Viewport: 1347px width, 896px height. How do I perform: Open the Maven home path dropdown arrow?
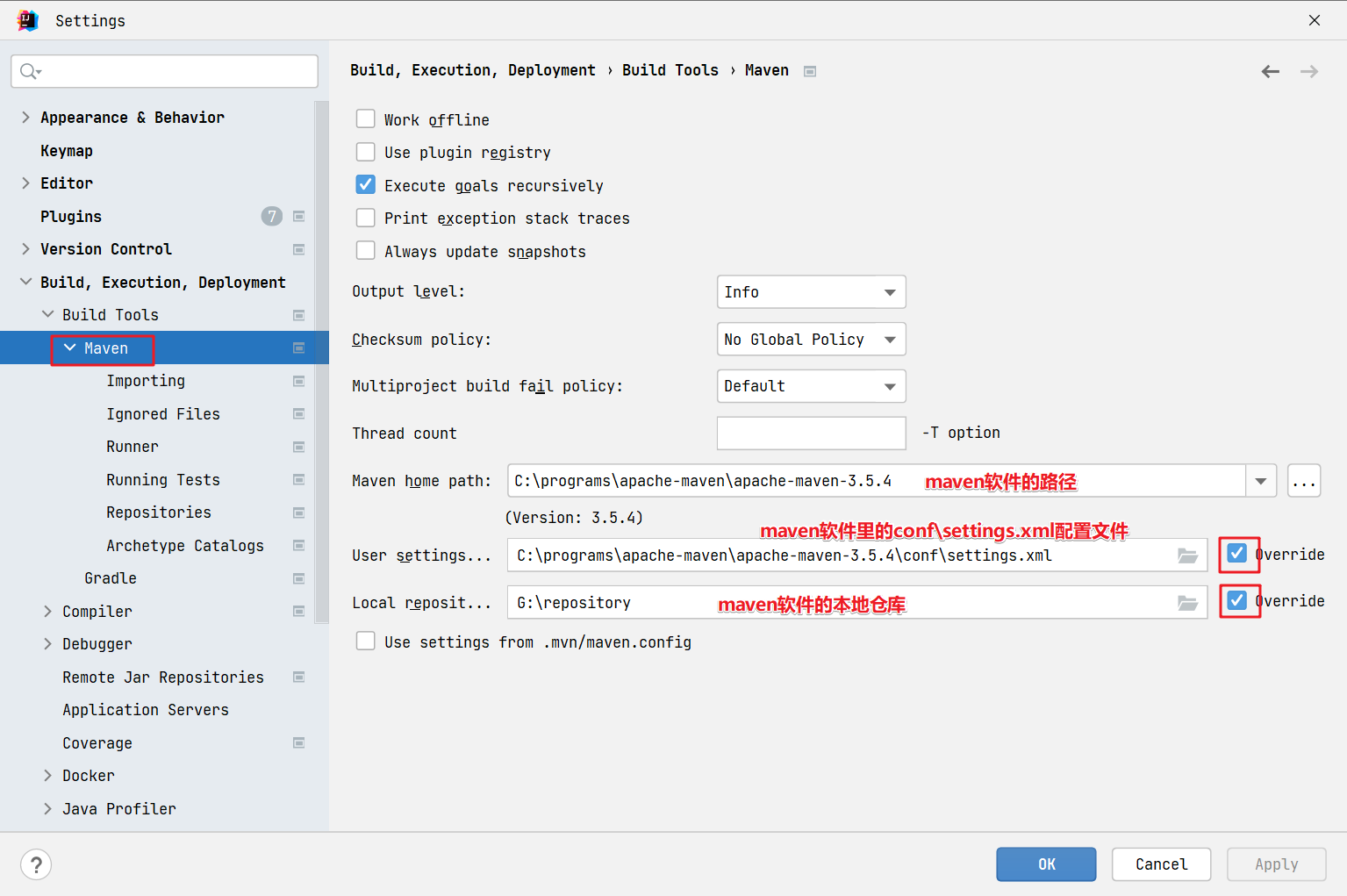1260,481
